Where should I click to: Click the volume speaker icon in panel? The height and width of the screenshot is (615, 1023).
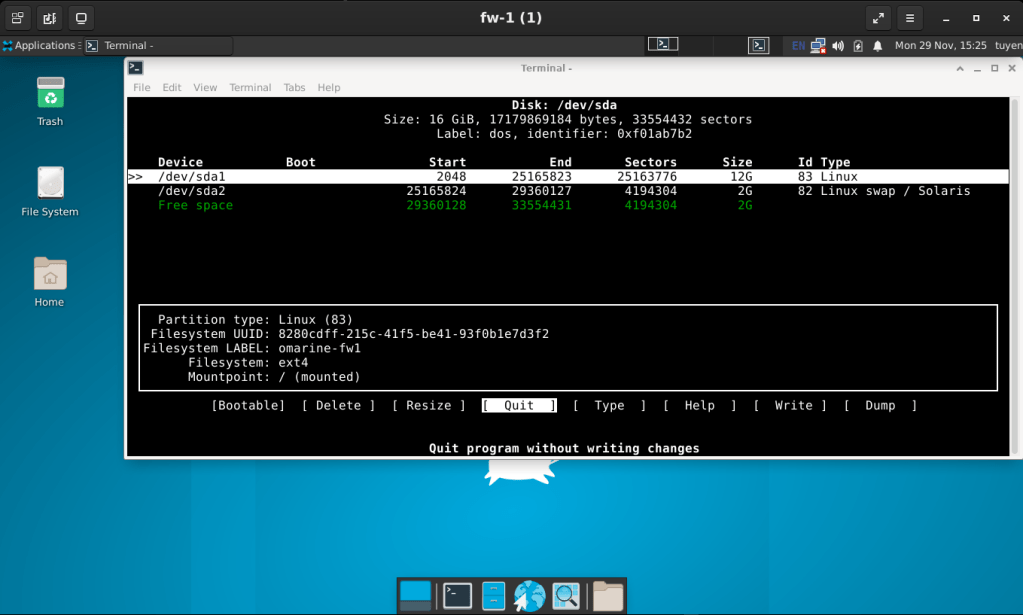838,46
